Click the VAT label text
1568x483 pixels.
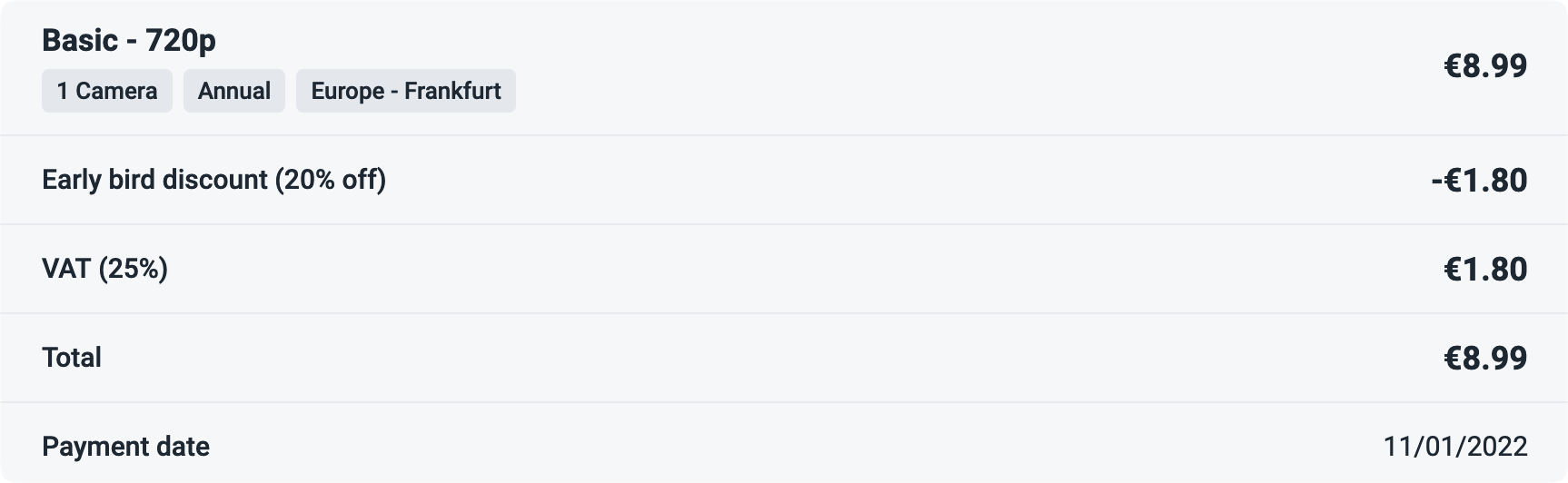pyautogui.click(x=105, y=269)
